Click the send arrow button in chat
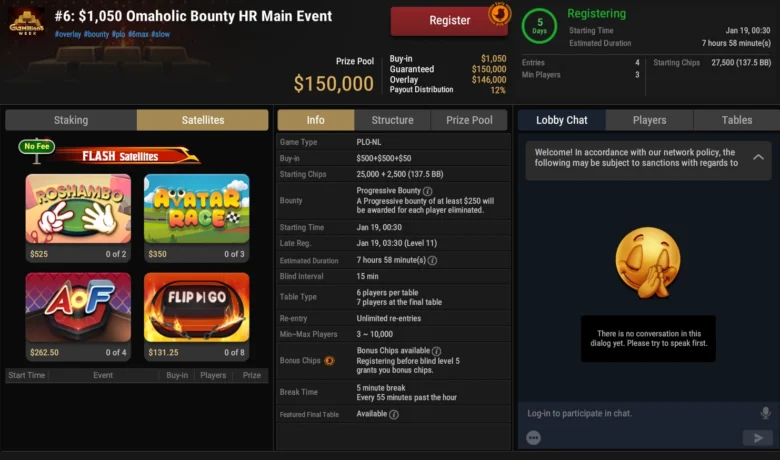This screenshot has height=460, width=780. (x=758, y=438)
